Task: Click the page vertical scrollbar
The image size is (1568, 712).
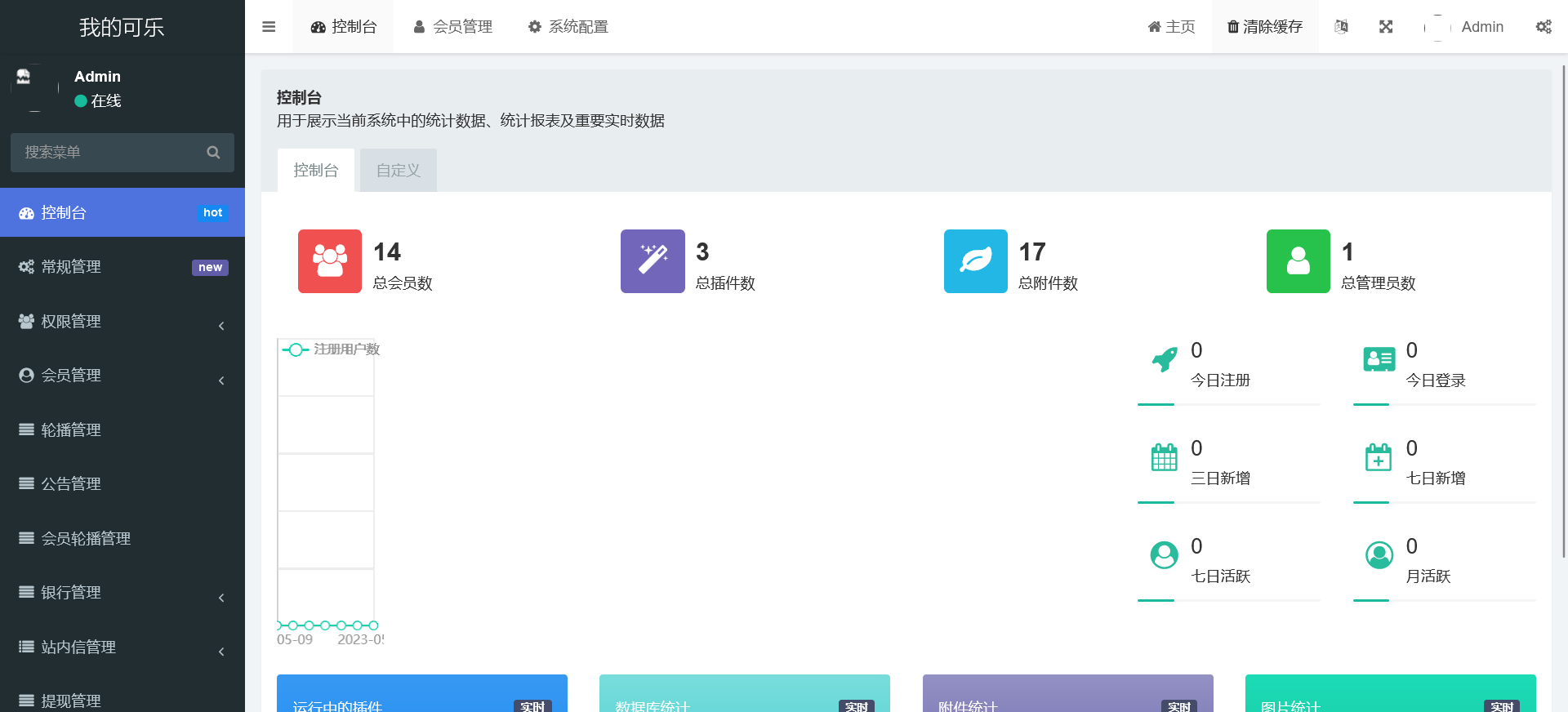Action: [1563, 310]
